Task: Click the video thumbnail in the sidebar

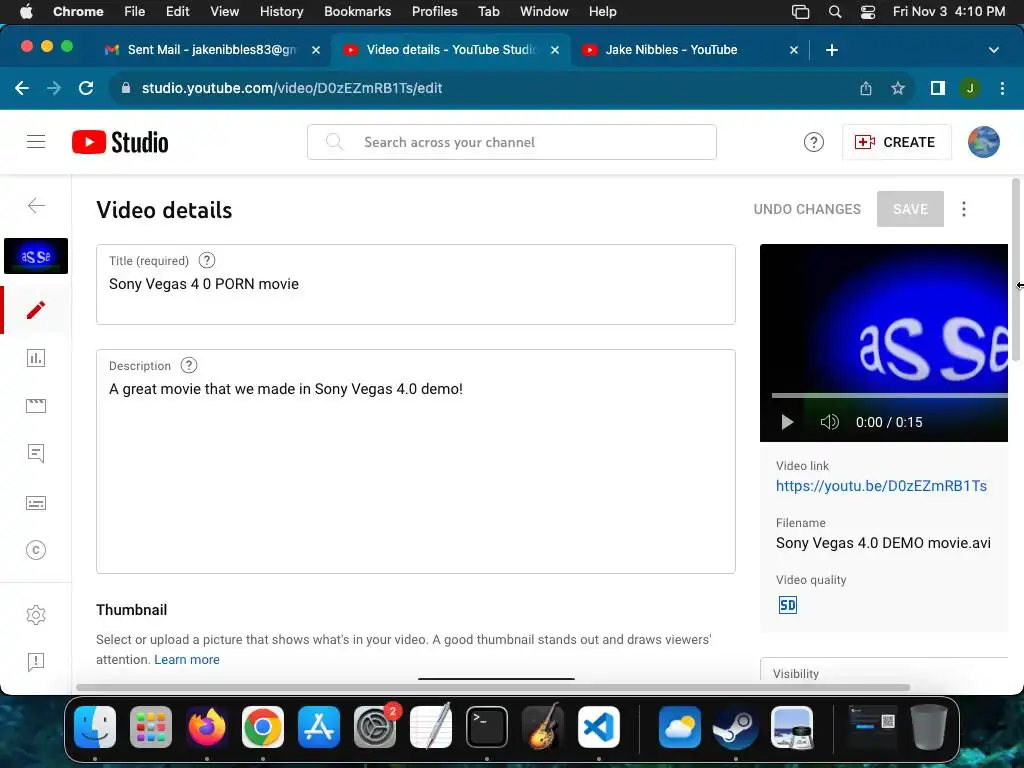Action: pyautogui.click(x=36, y=256)
